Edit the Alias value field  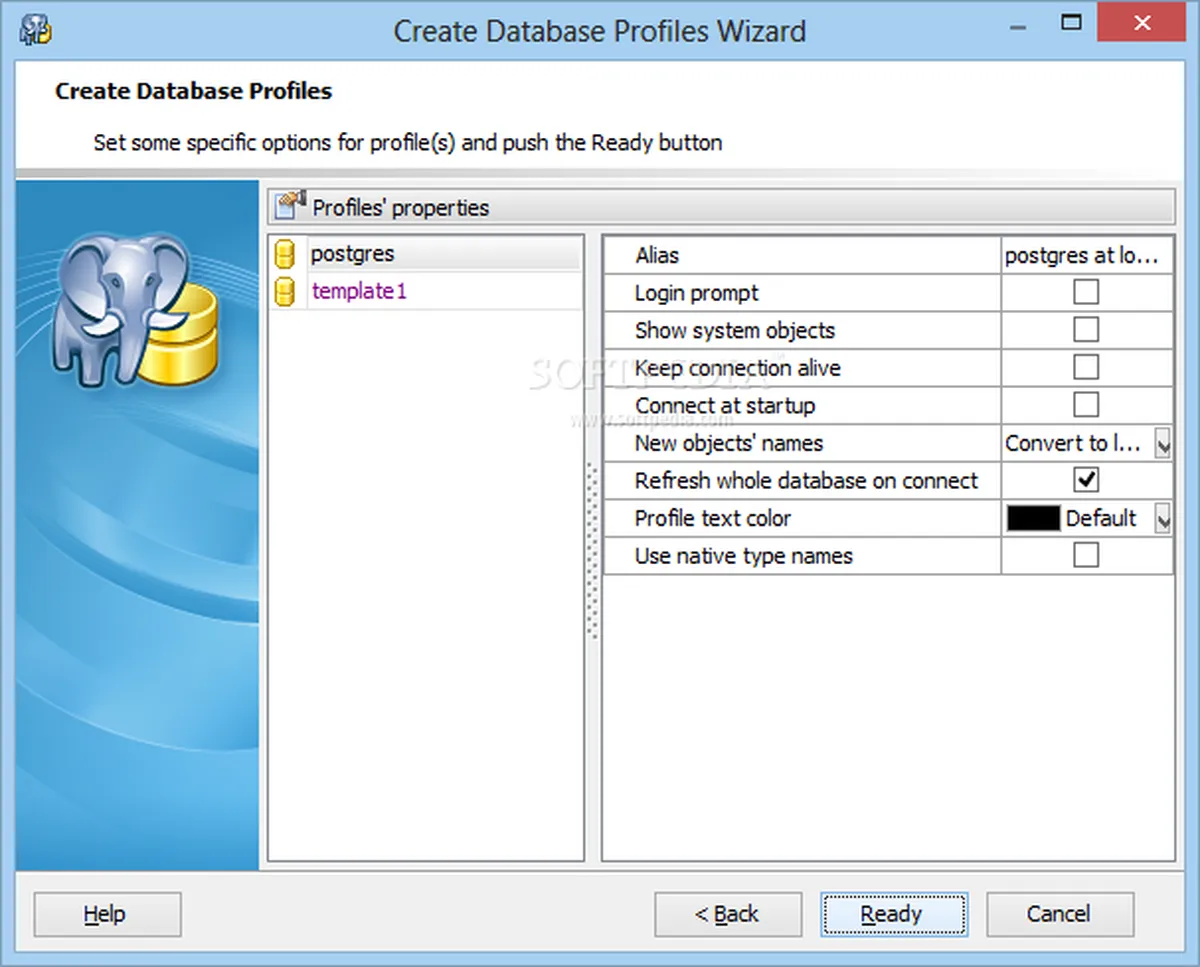(x=1086, y=255)
